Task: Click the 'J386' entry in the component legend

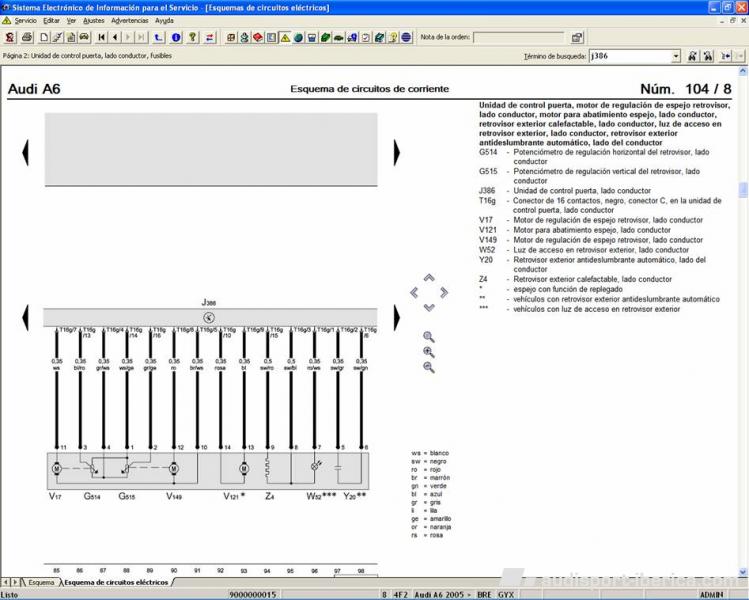Action: click(487, 191)
